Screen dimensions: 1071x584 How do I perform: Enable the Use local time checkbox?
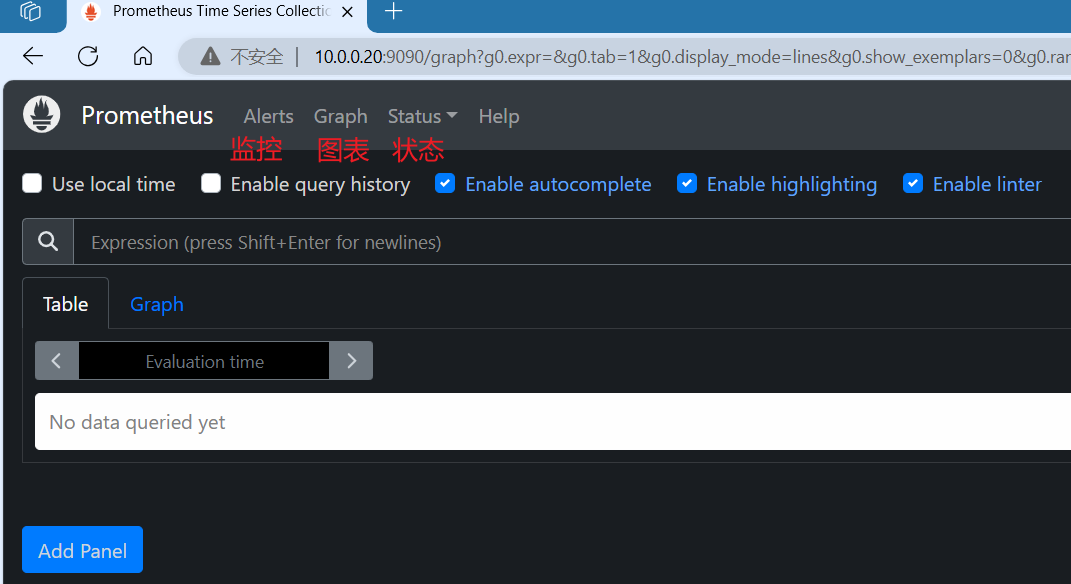[x=33, y=183]
